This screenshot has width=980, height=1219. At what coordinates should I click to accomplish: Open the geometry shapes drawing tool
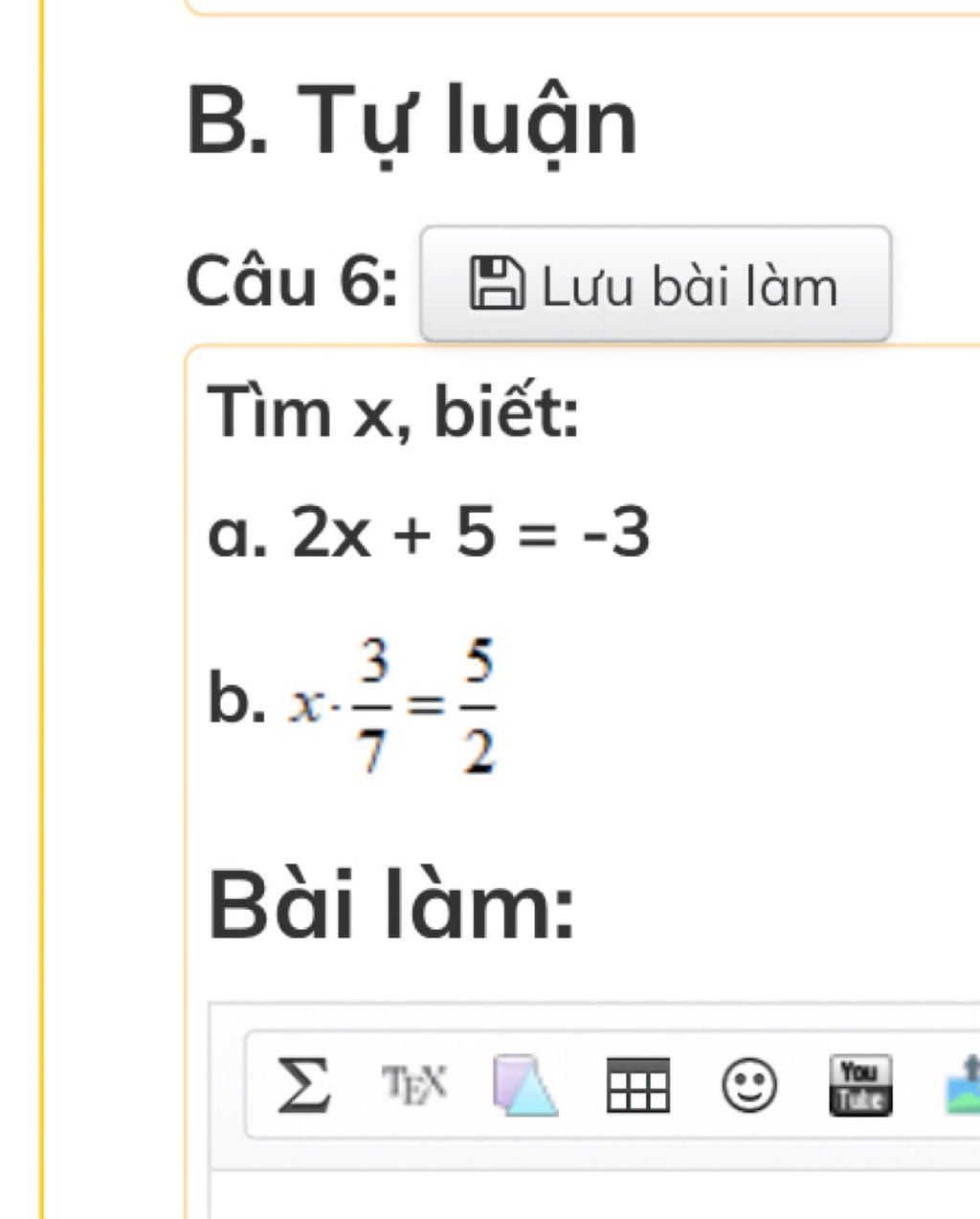point(524,1085)
